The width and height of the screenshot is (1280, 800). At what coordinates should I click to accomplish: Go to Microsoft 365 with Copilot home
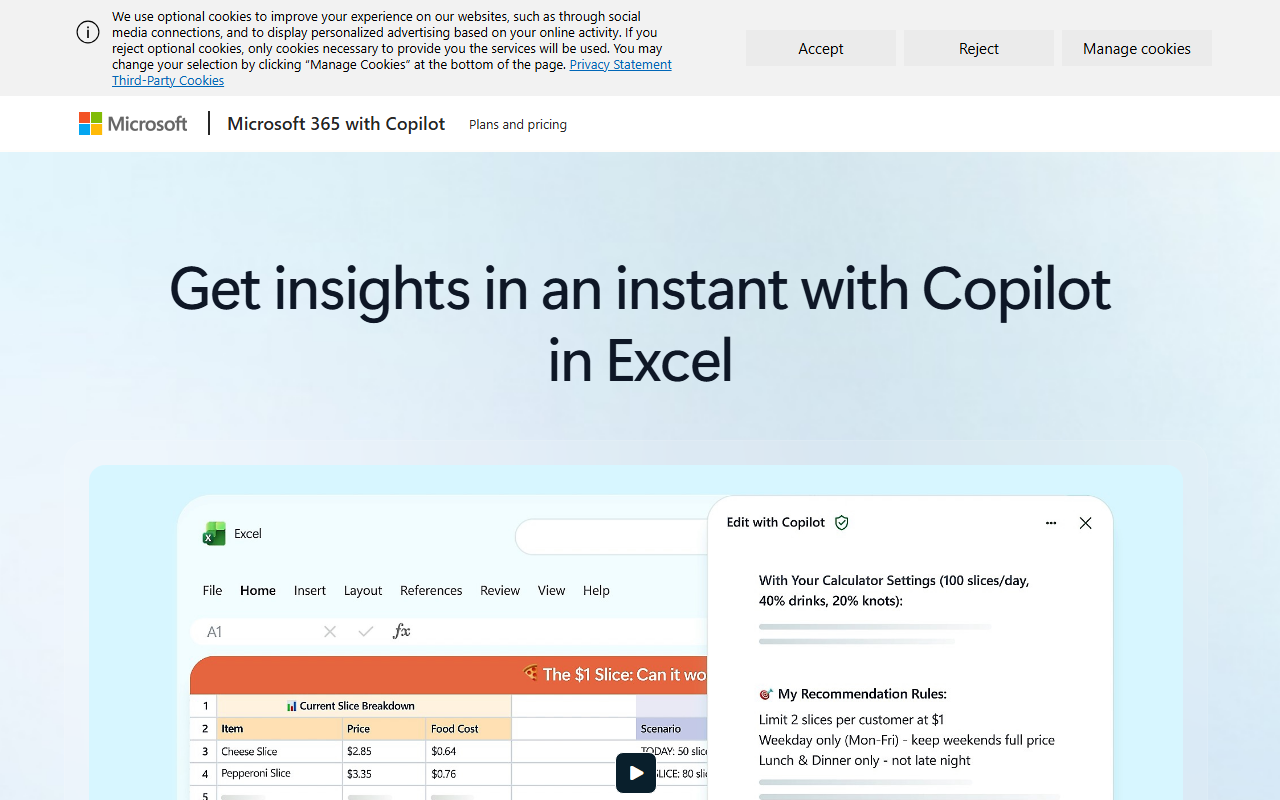[x=336, y=123]
